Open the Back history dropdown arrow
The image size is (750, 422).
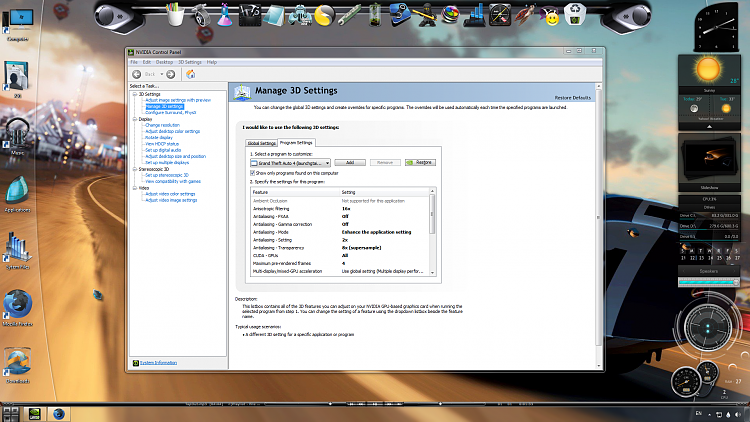tap(162, 74)
